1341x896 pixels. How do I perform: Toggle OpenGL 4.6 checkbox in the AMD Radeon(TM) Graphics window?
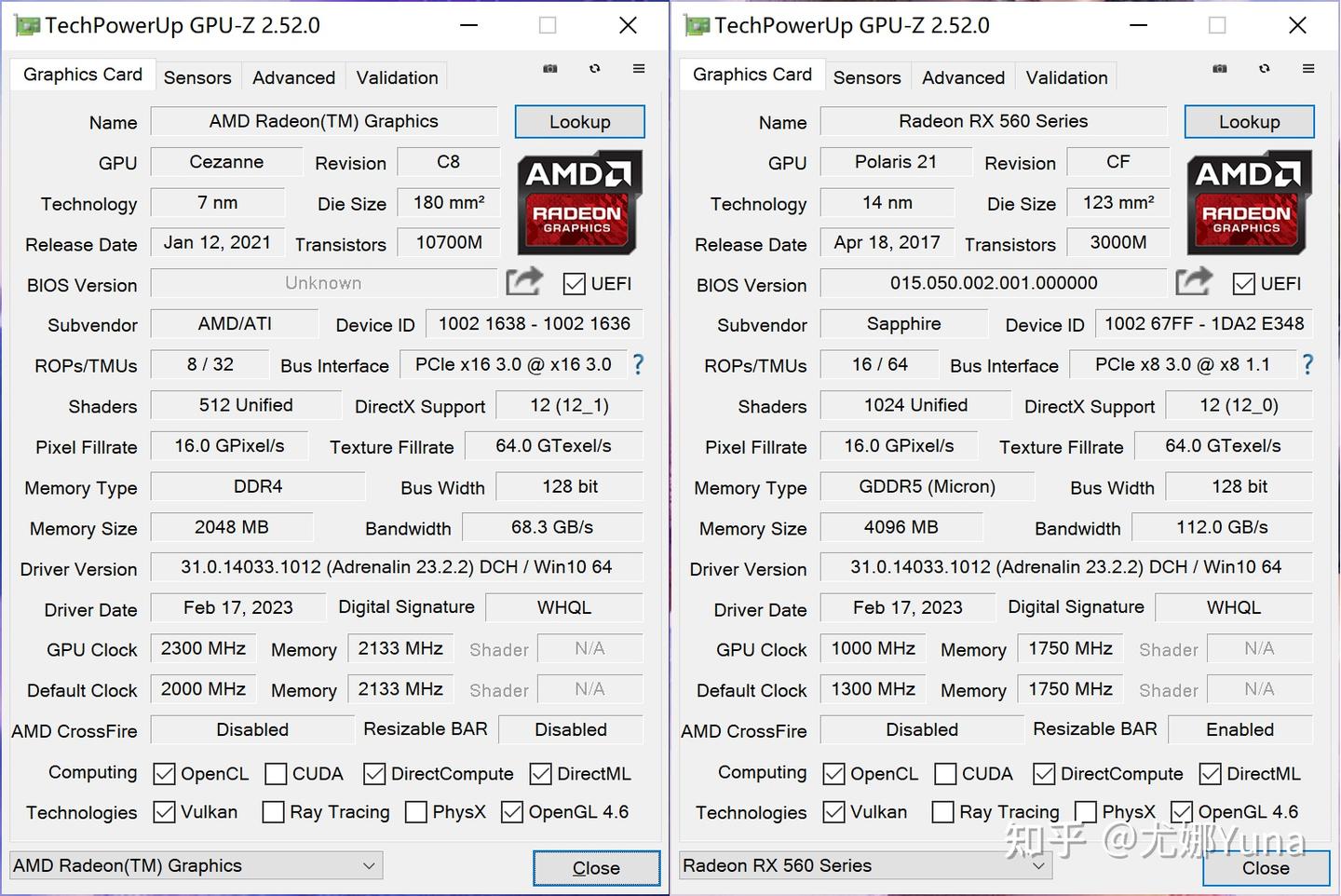click(512, 812)
